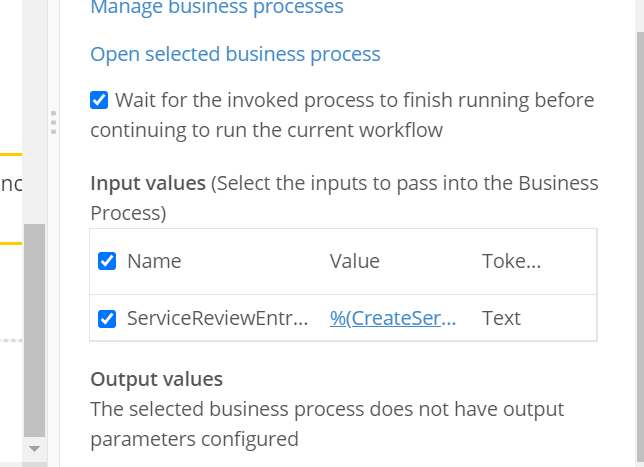Click the panel splitter grip dots
This screenshot has width=644, height=467.
pos(52,123)
